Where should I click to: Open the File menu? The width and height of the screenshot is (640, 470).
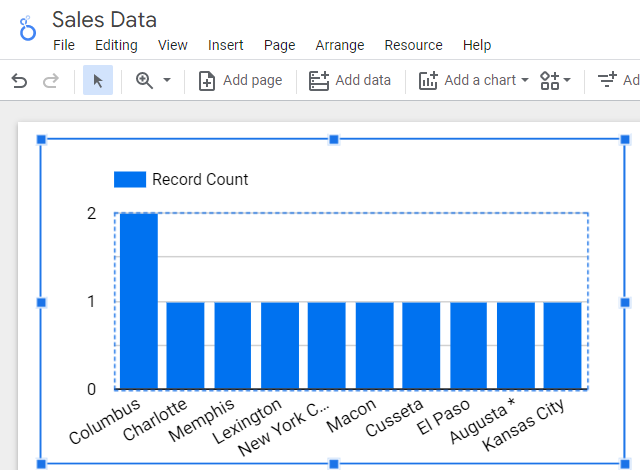tap(64, 45)
